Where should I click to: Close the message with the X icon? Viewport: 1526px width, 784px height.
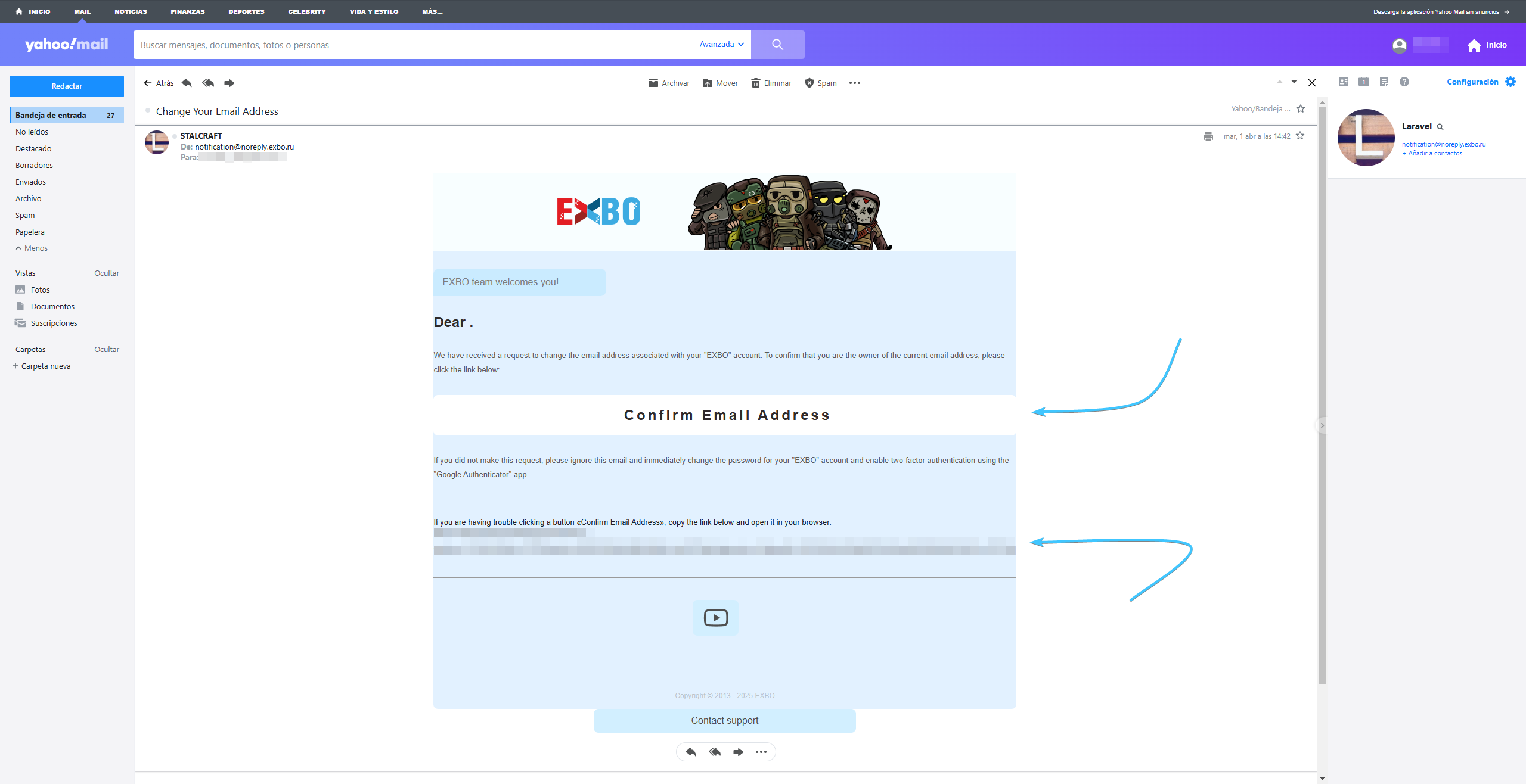tap(1312, 83)
